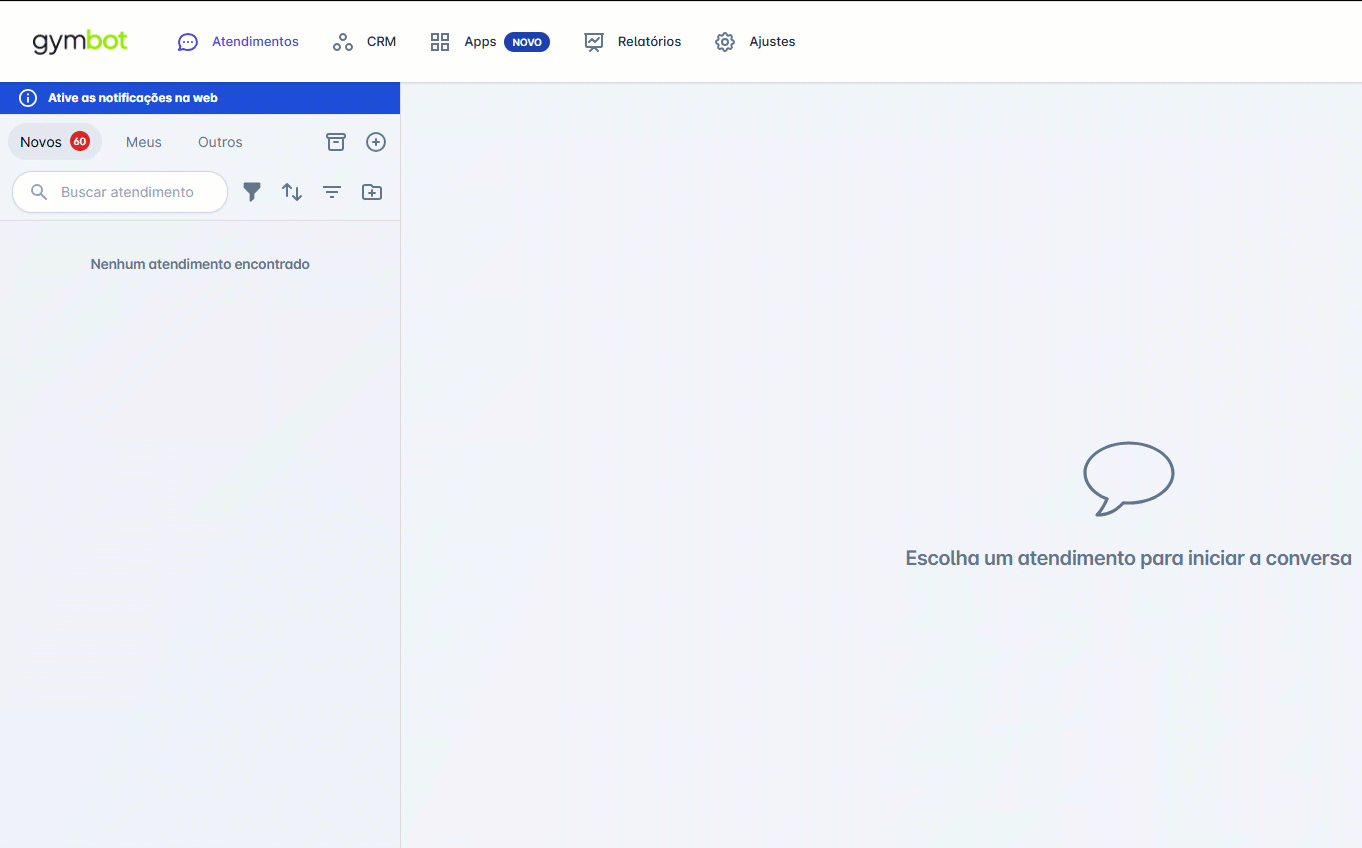Click the plus circle to start new atendimento

[376, 142]
